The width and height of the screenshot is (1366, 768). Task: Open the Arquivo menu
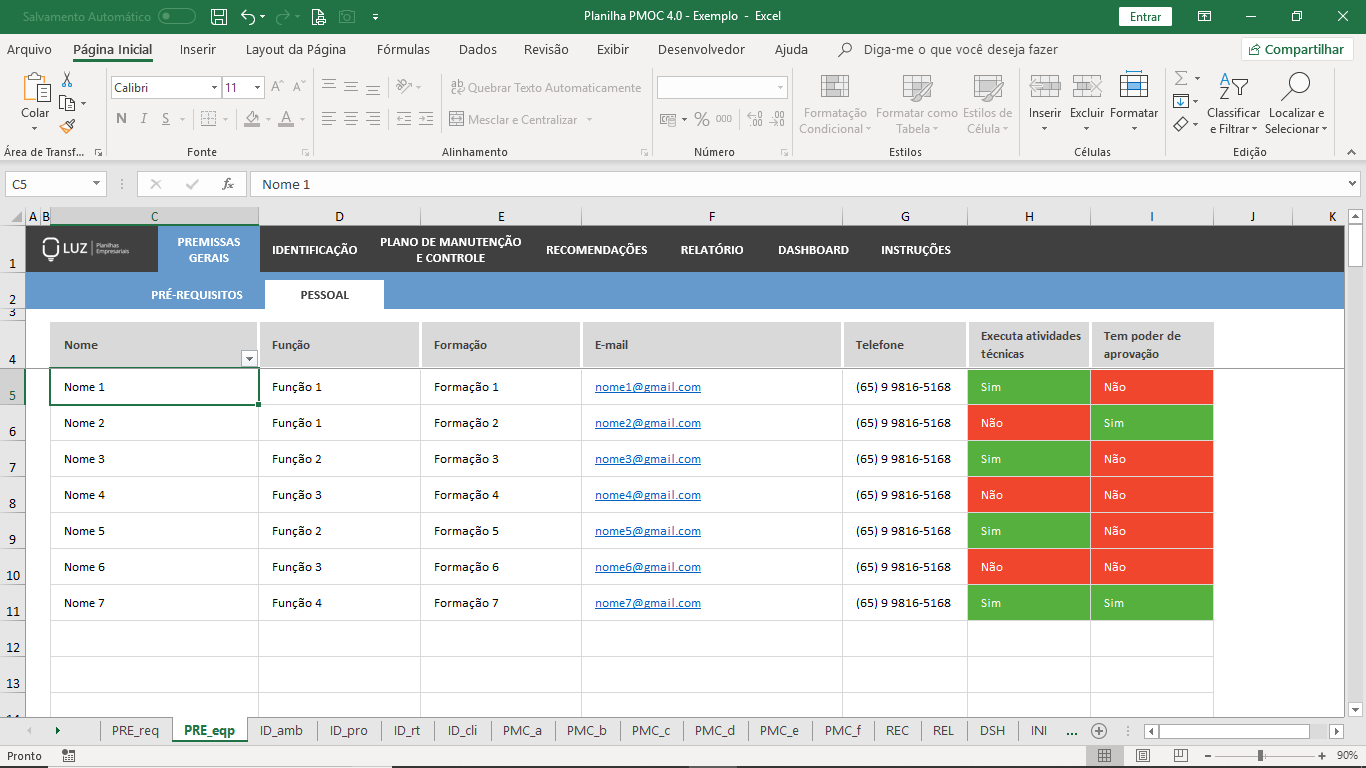pos(29,49)
